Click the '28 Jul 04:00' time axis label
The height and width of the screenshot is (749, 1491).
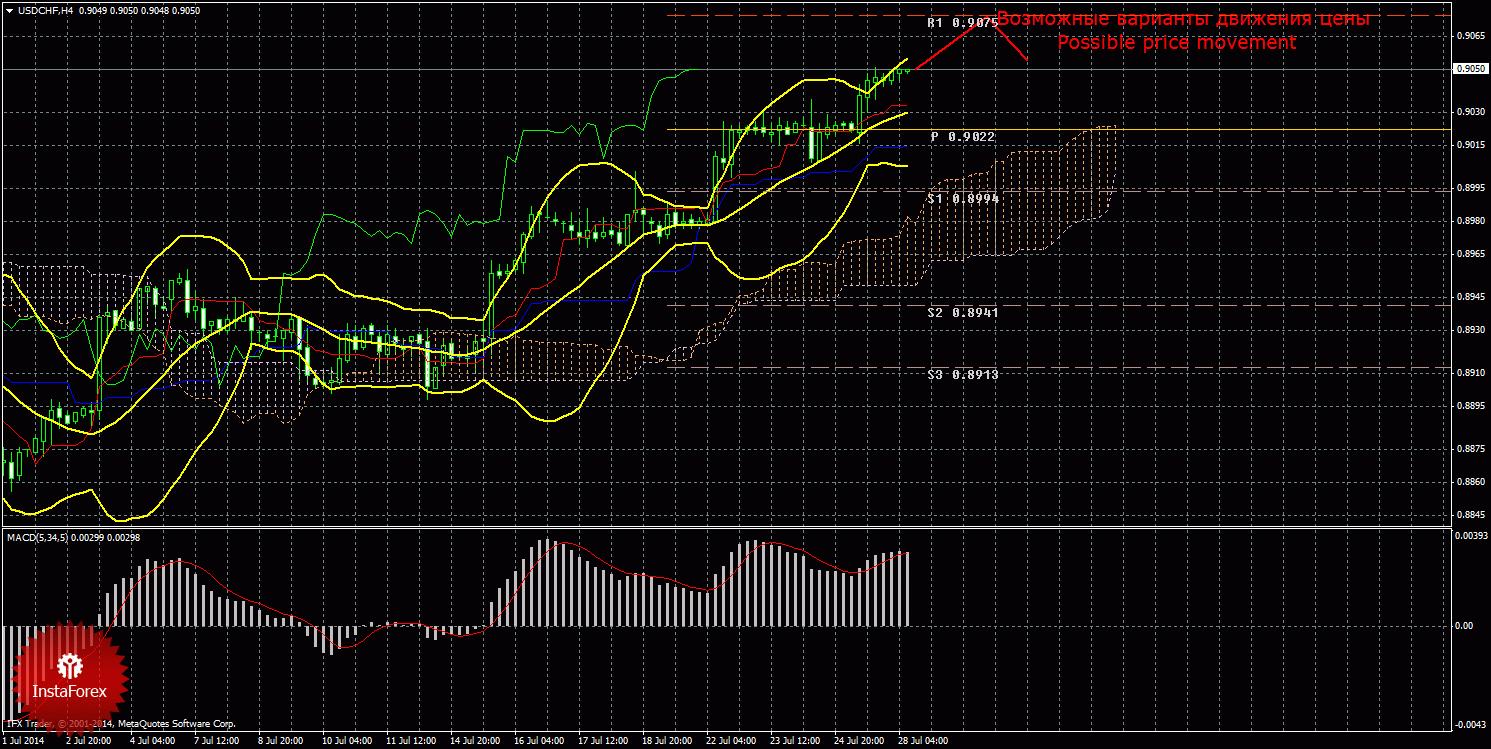[x=923, y=742]
